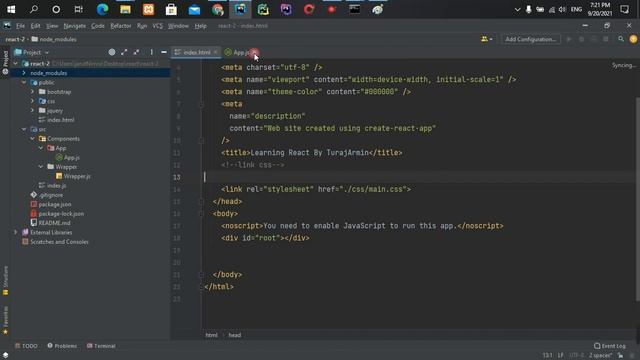Show hidden system tray icons
The height and width of the screenshot is (360, 640).
[517, 9]
